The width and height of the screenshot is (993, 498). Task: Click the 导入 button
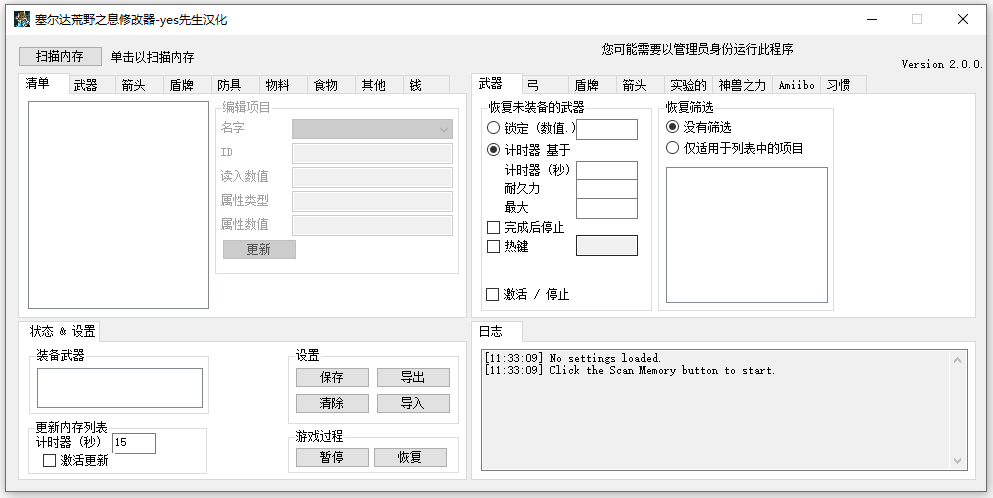414,403
